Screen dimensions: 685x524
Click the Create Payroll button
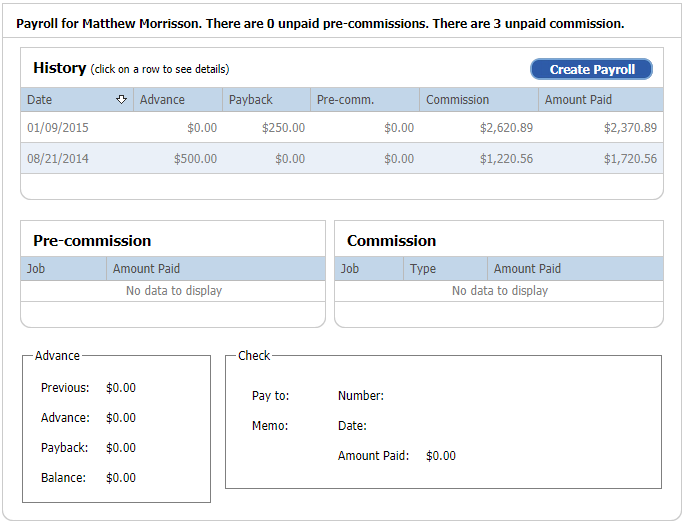tap(592, 69)
